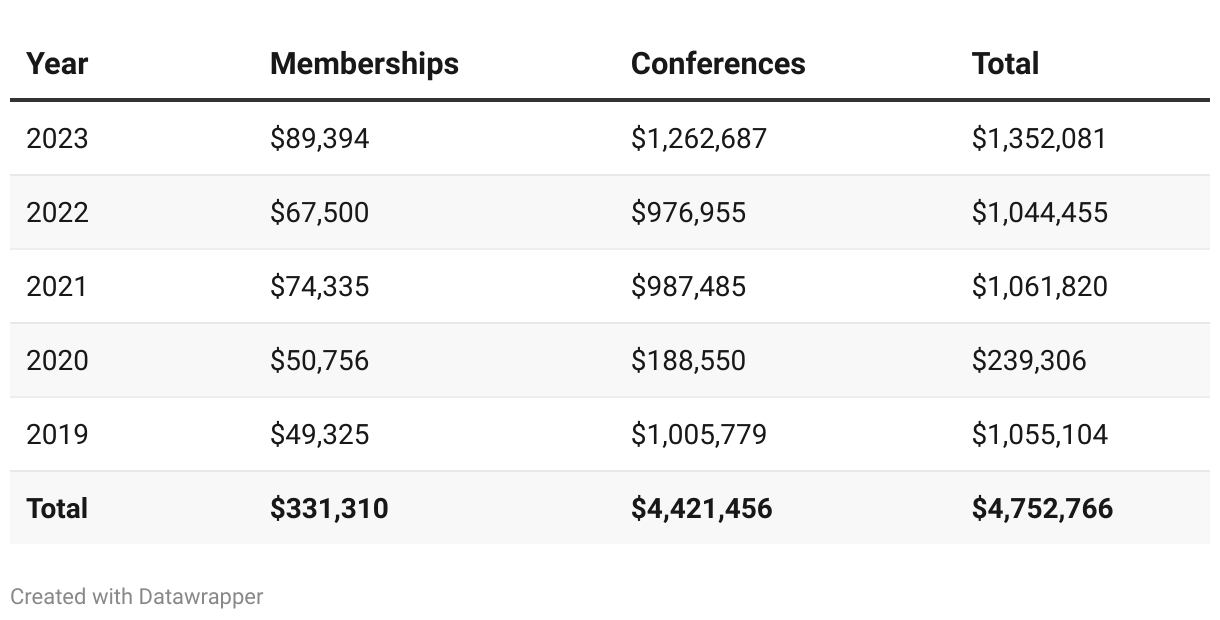
Task: Click the 2019 year cell
Action: [57, 434]
